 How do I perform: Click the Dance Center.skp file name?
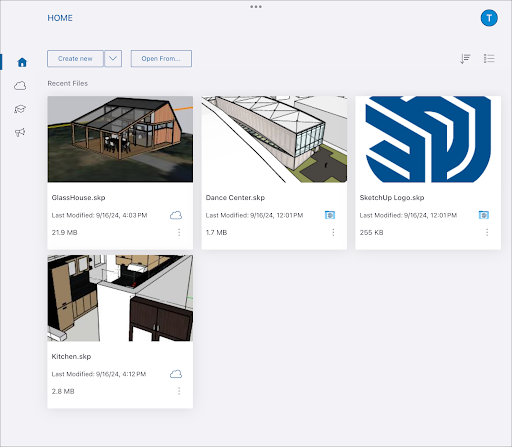pyautogui.click(x=235, y=198)
